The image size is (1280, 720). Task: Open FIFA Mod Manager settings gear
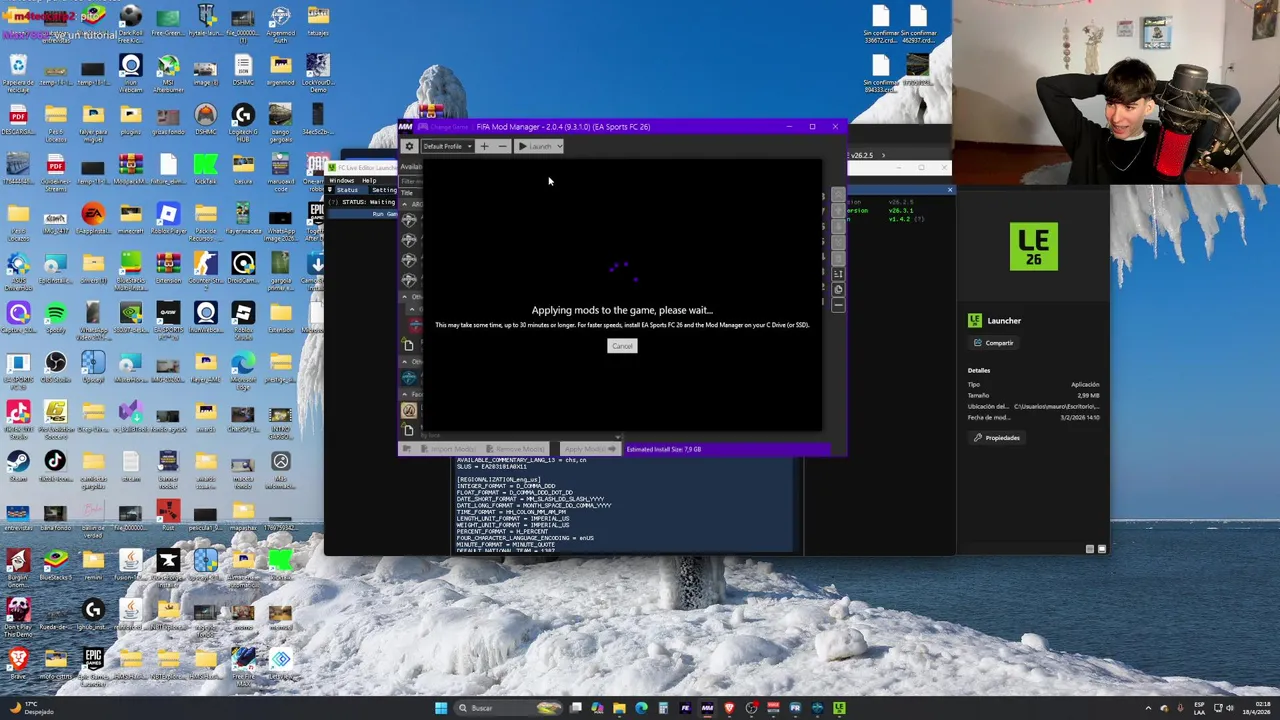409,146
